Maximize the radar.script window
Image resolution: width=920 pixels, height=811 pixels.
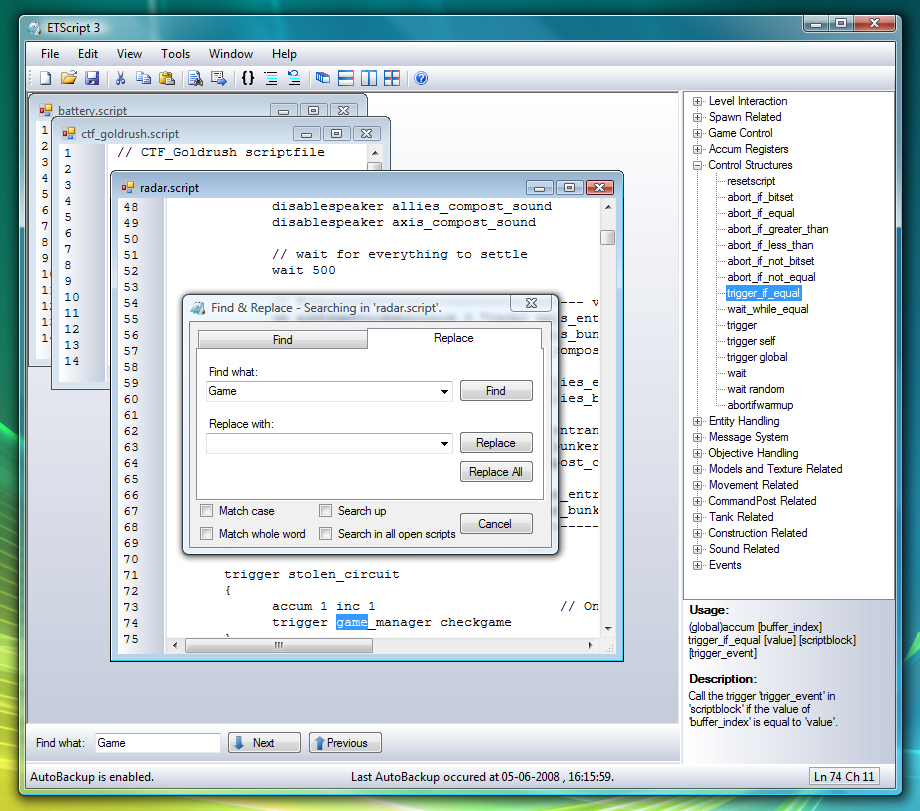(x=569, y=187)
